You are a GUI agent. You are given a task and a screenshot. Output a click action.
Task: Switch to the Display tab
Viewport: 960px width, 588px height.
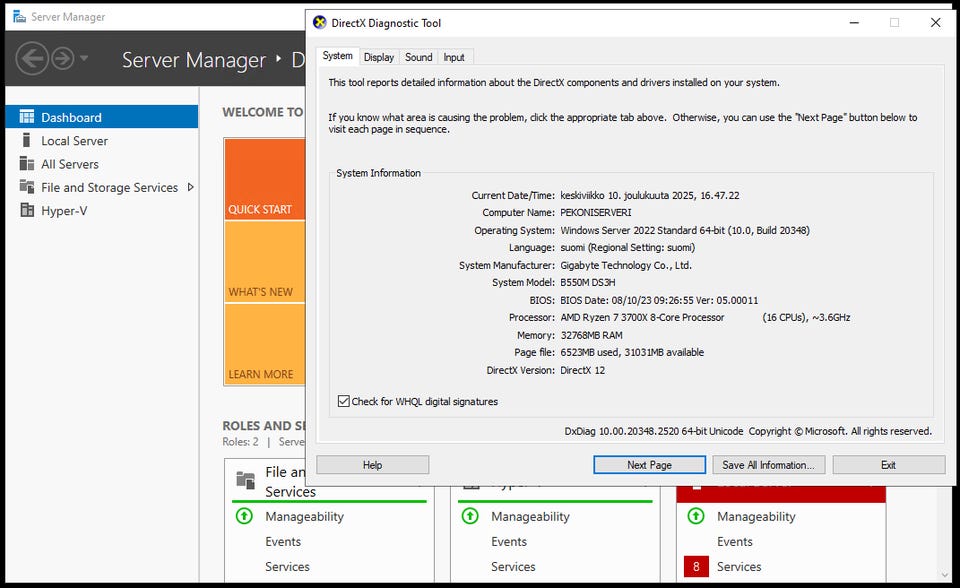click(379, 57)
